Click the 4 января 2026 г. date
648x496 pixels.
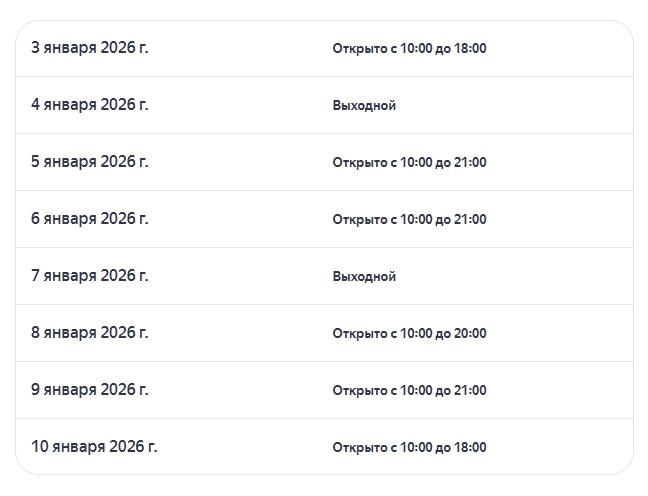coord(89,104)
